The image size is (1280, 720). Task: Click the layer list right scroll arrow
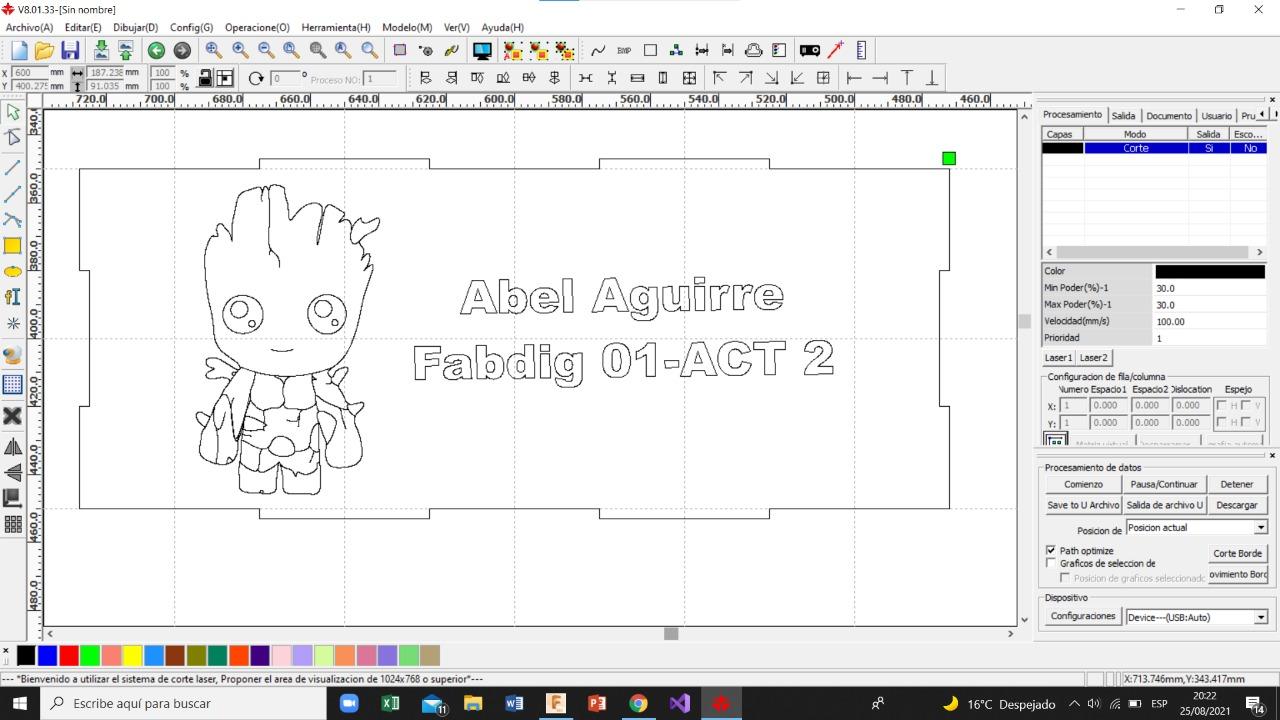coord(1259,252)
